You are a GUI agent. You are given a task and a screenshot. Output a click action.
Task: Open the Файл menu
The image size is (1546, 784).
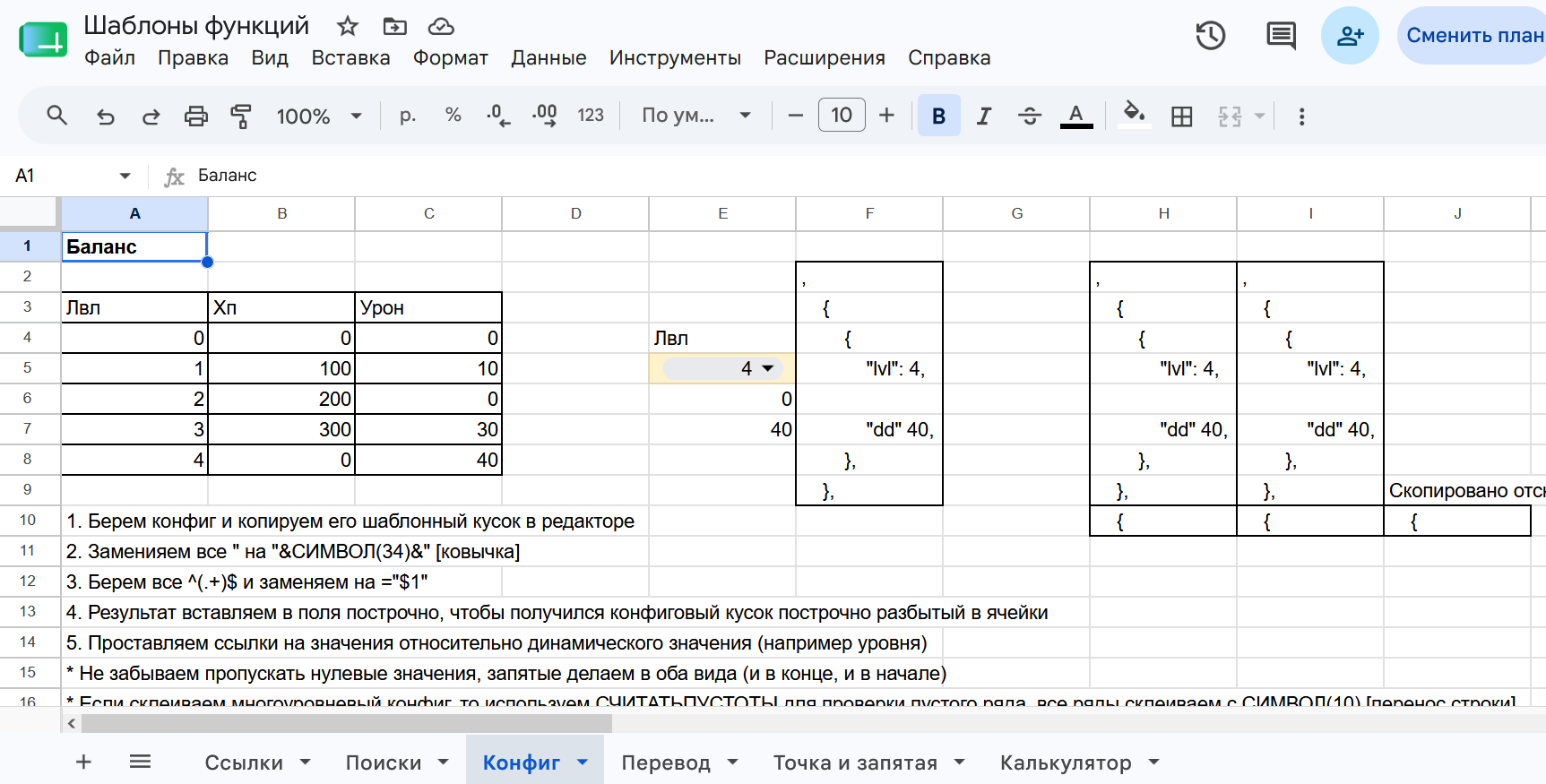(x=109, y=58)
